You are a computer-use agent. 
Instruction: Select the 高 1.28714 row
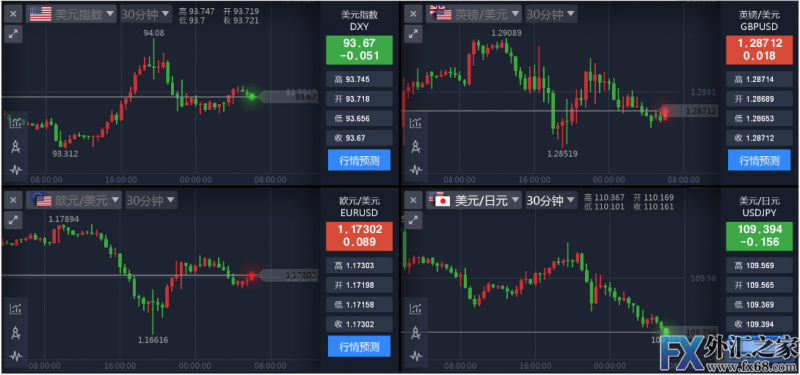click(759, 79)
